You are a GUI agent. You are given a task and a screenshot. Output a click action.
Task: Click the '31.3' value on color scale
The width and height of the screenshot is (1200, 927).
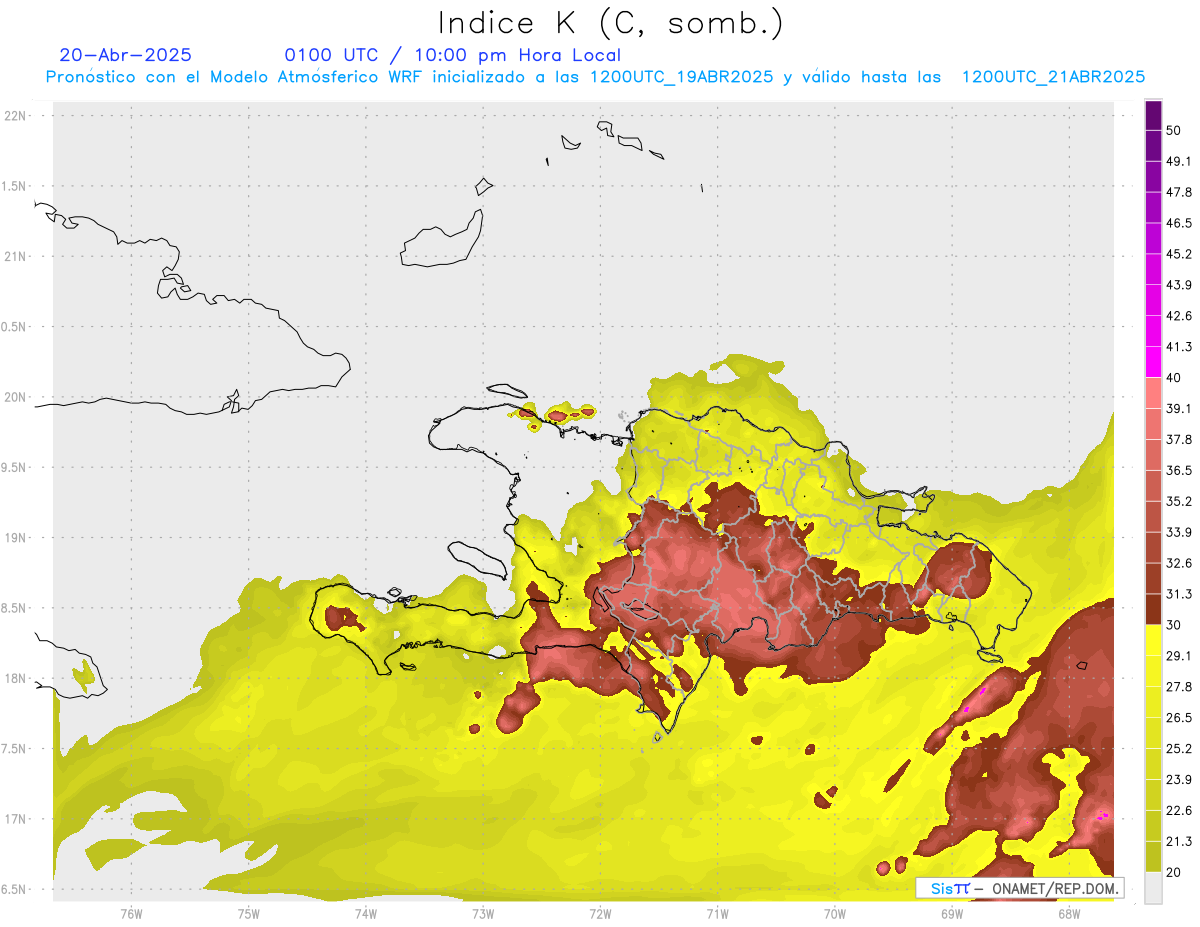1178,594
